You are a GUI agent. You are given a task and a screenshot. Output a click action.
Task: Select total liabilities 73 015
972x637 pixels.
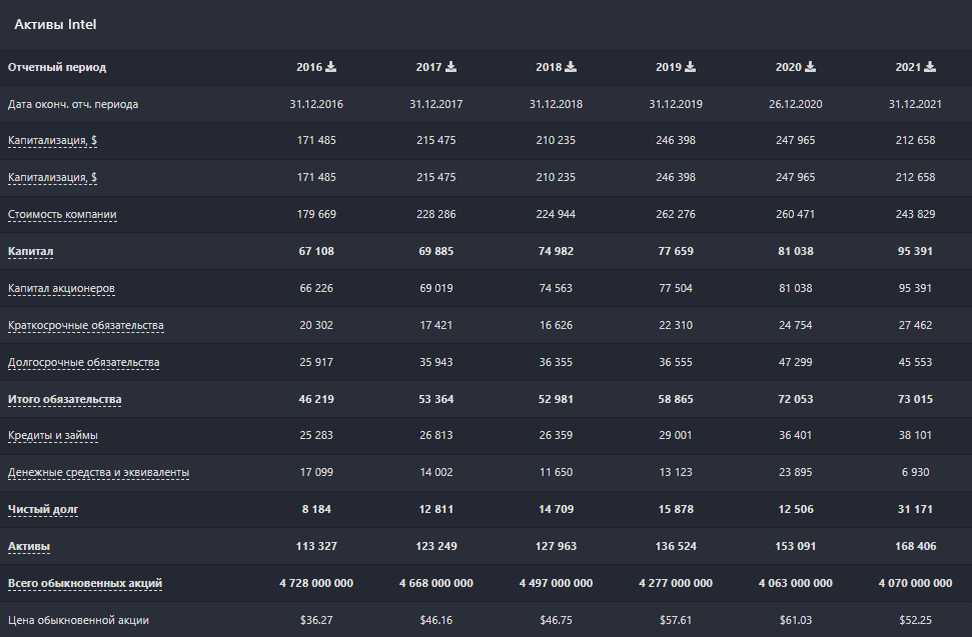pos(915,400)
